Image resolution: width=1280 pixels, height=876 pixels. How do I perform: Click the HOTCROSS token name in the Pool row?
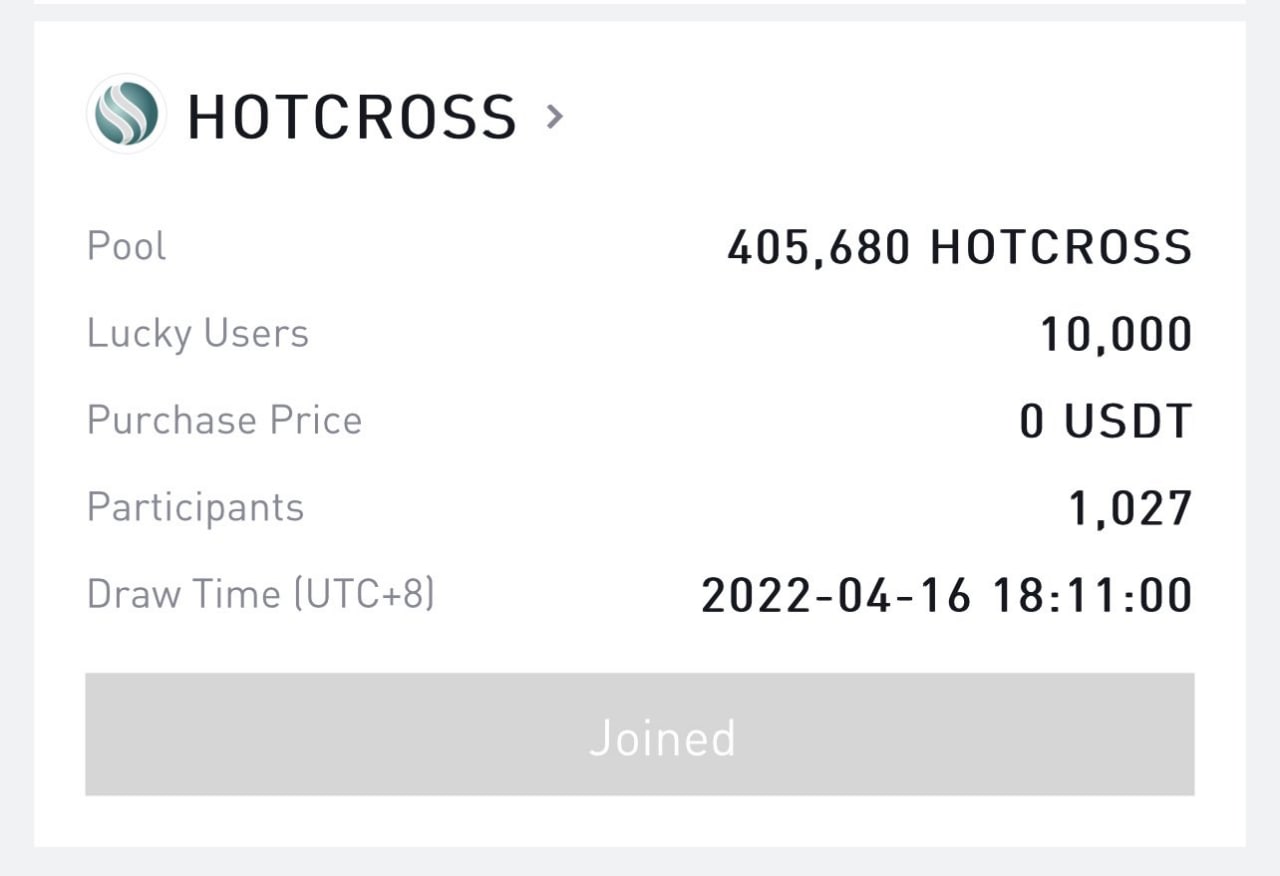pos(1061,247)
